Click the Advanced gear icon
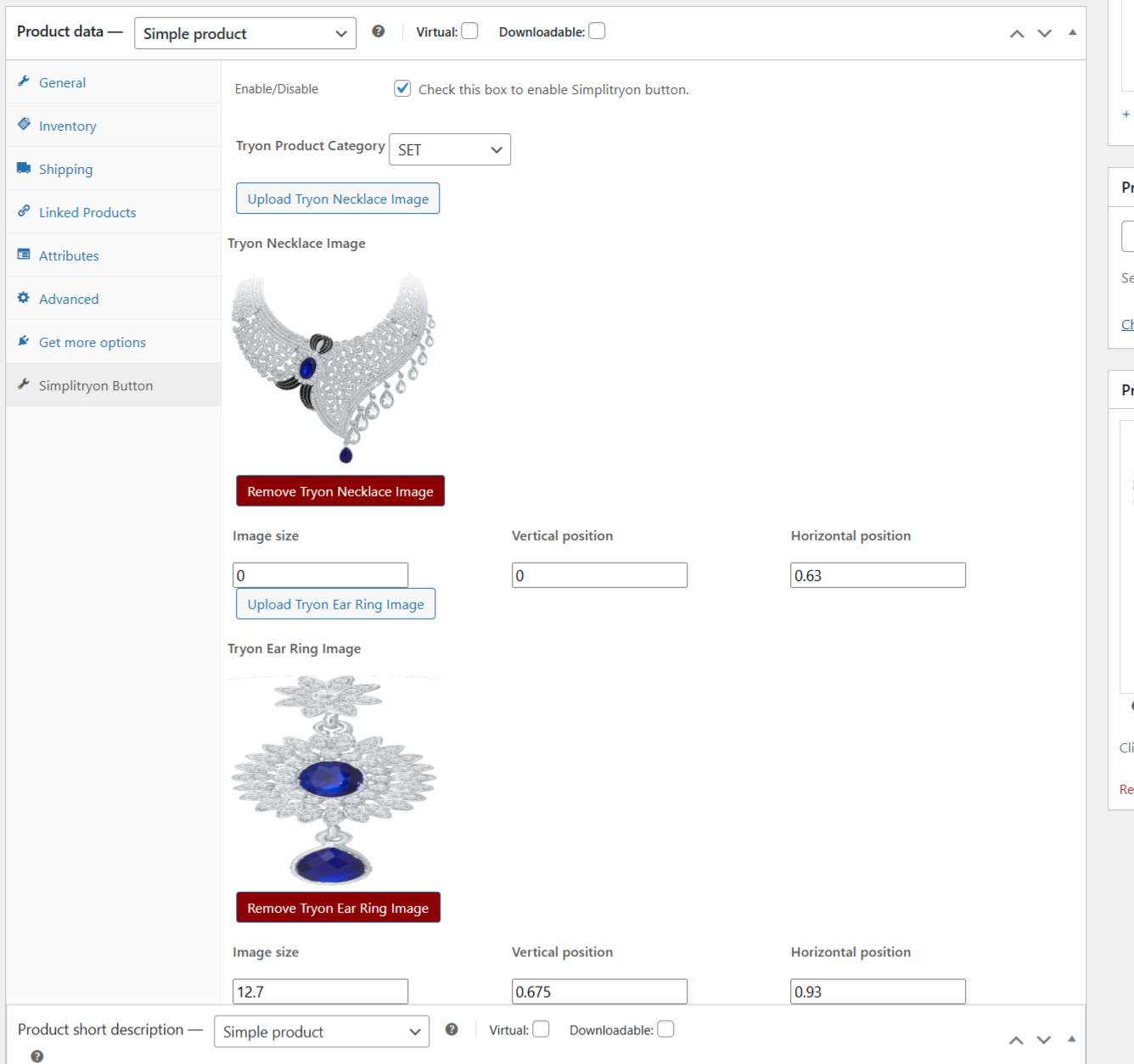The width and height of the screenshot is (1134, 1064). click(x=24, y=298)
